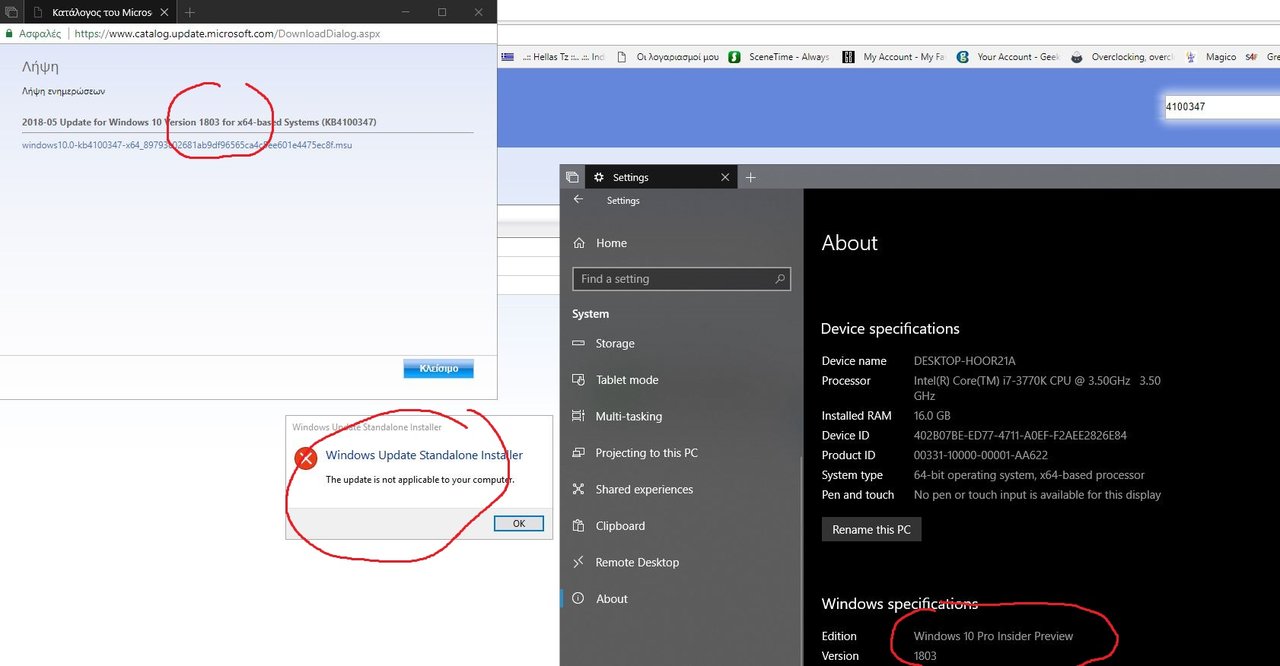The image size is (1280, 666).
Task: Click the Version 1803 value
Action: point(925,656)
